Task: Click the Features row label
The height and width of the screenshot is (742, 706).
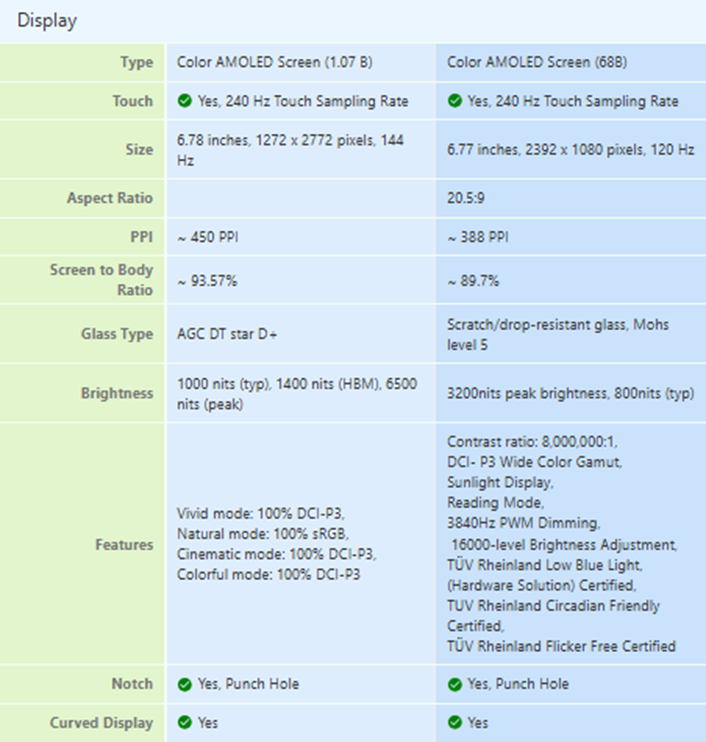Action: pyautogui.click(x=125, y=545)
